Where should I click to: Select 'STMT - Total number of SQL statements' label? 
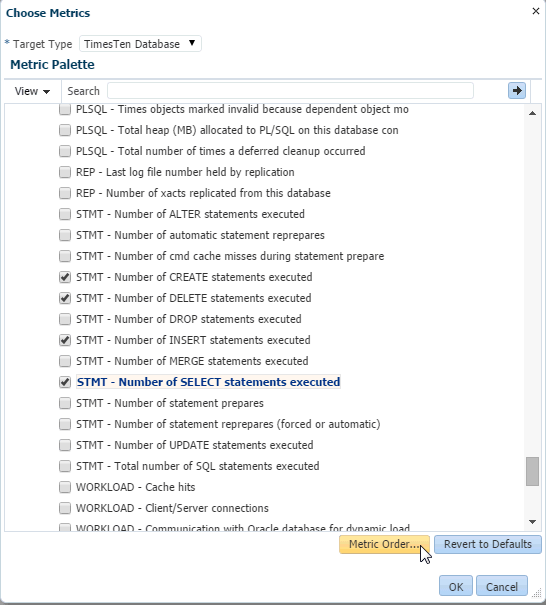[198, 466]
